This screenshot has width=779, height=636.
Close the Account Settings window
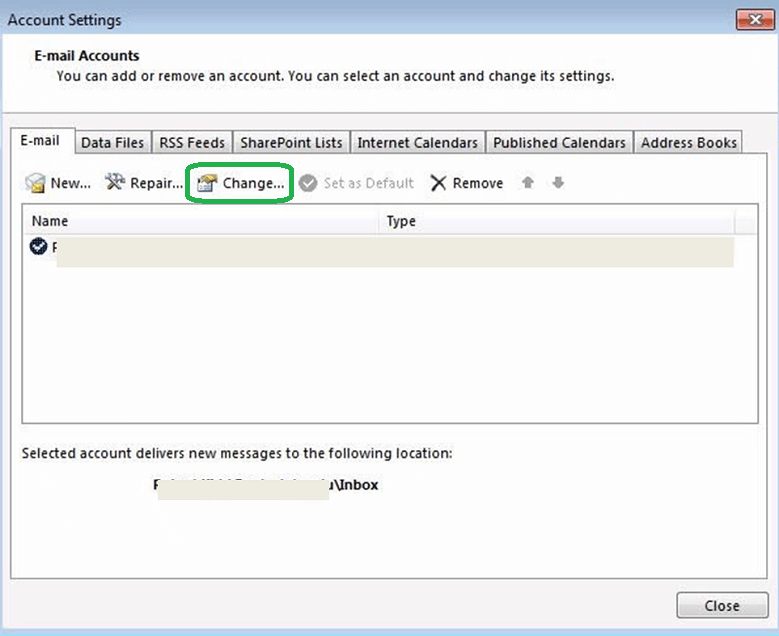(755, 20)
